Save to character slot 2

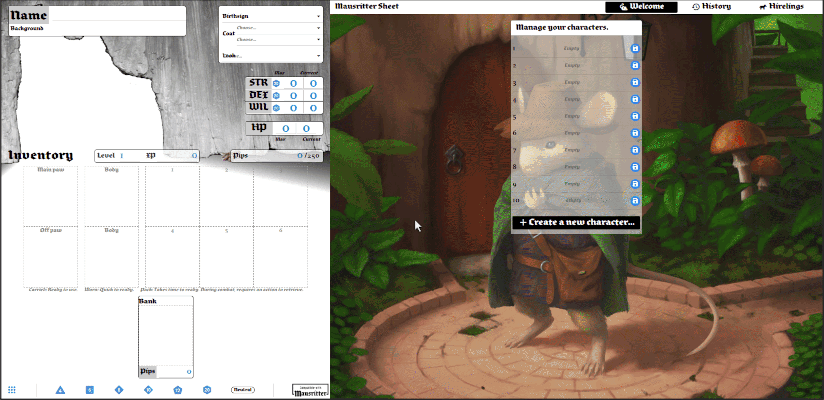(x=635, y=66)
